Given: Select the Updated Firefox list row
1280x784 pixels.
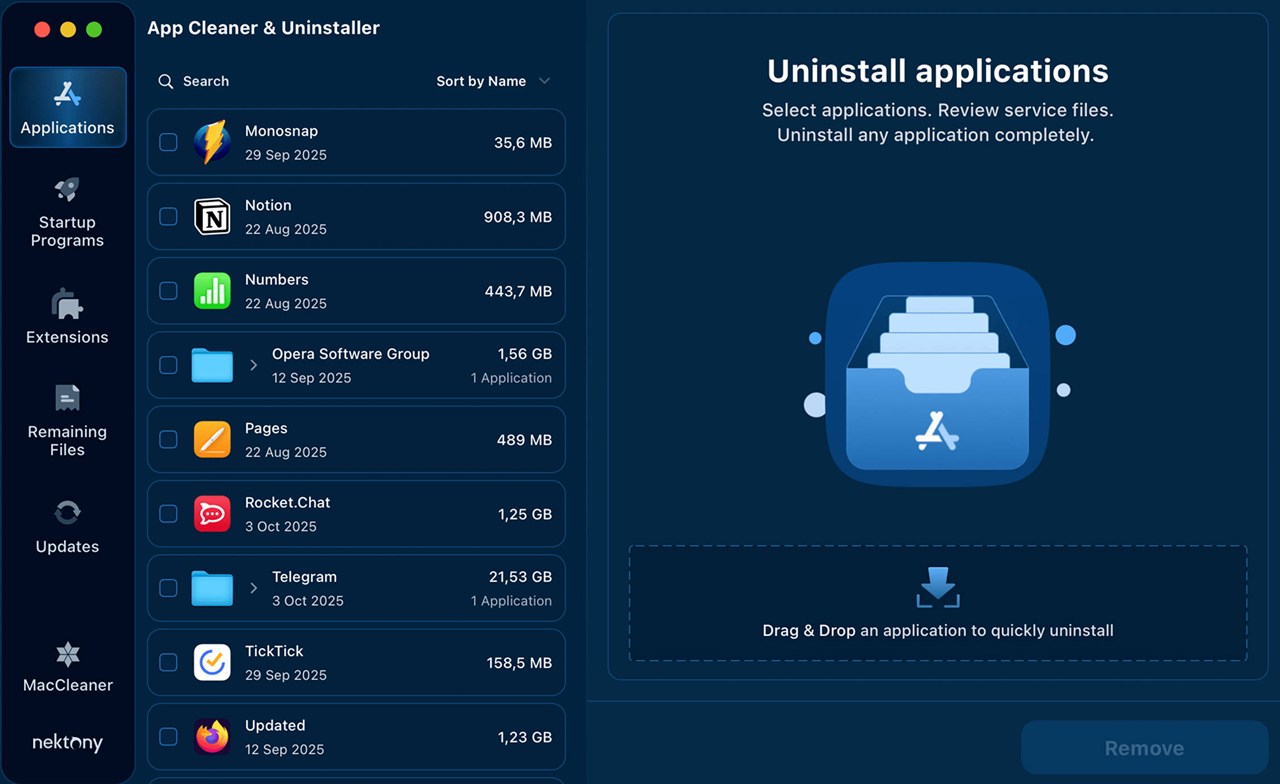Looking at the screenshot, I should tap(356, 737).
